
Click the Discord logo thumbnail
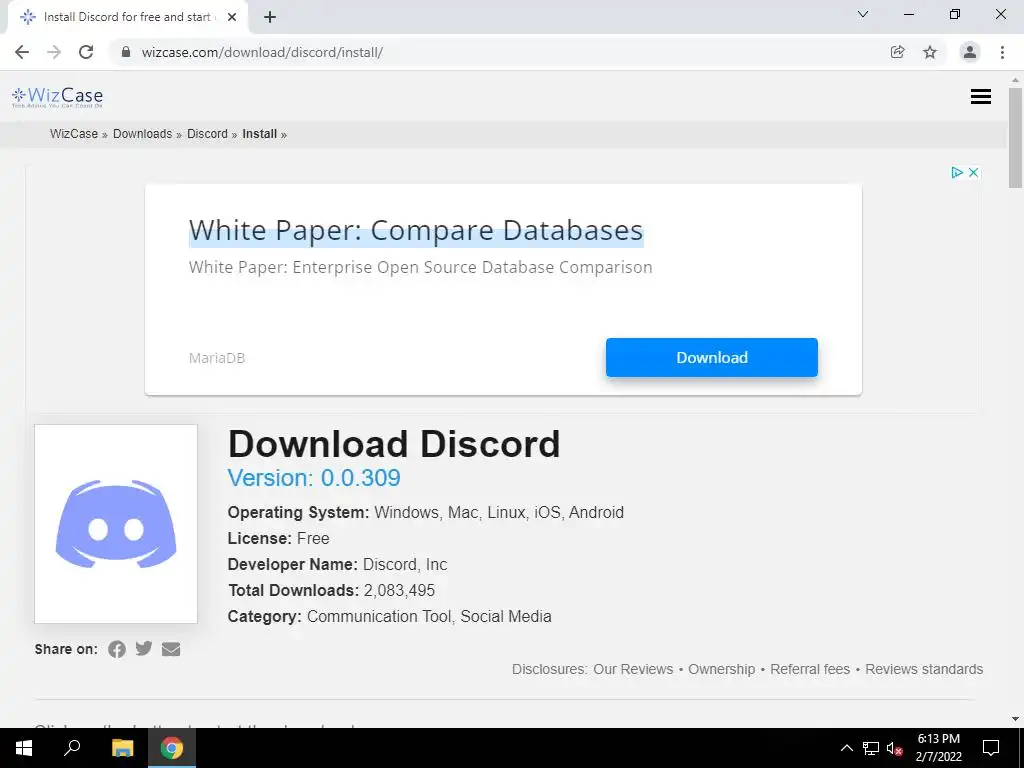pyautogui.click(x=116, y=524)
